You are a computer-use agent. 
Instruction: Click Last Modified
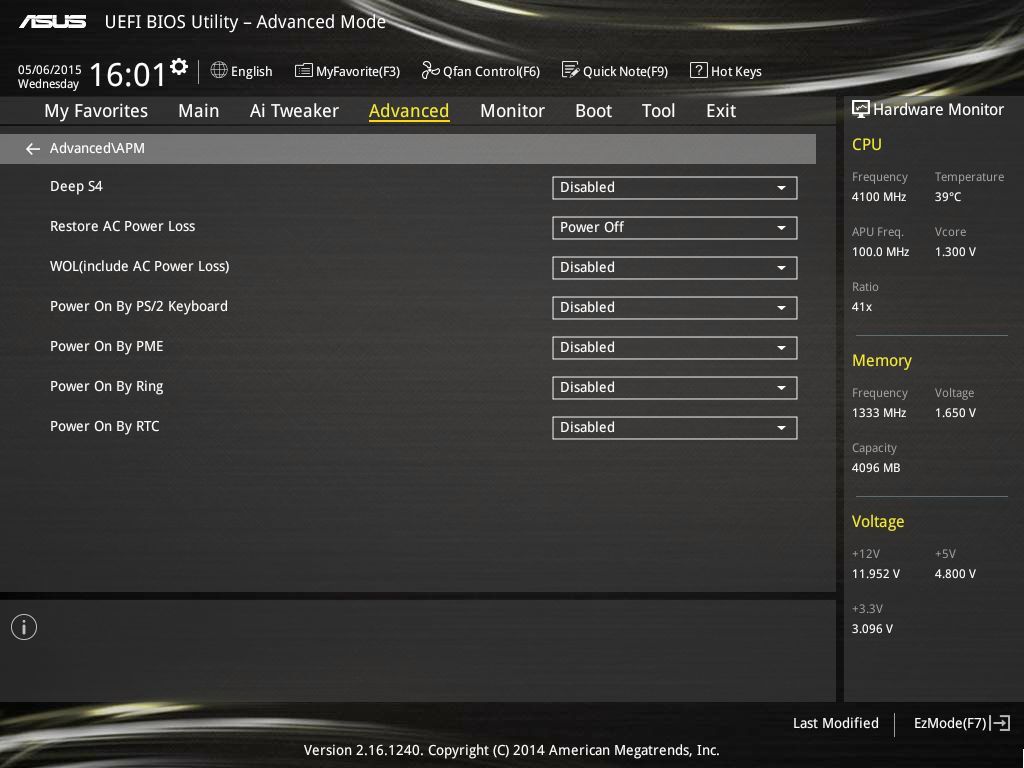coord(835,723)
